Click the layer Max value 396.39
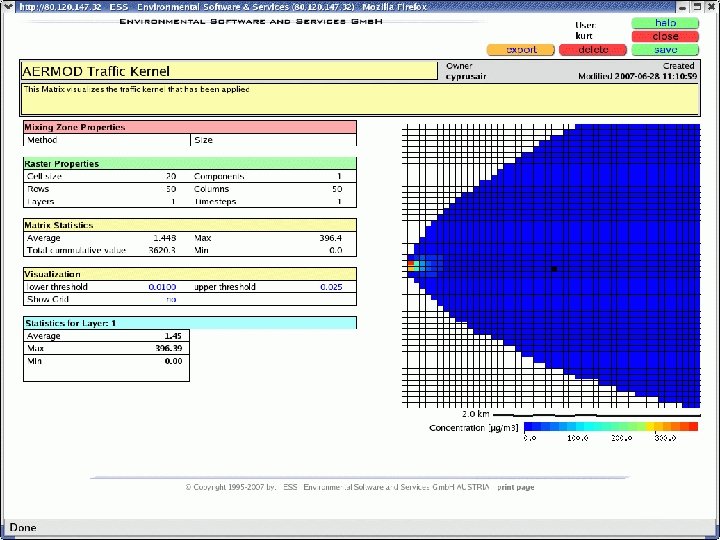The height and width of the screenshot is (540, 720). 169,349
